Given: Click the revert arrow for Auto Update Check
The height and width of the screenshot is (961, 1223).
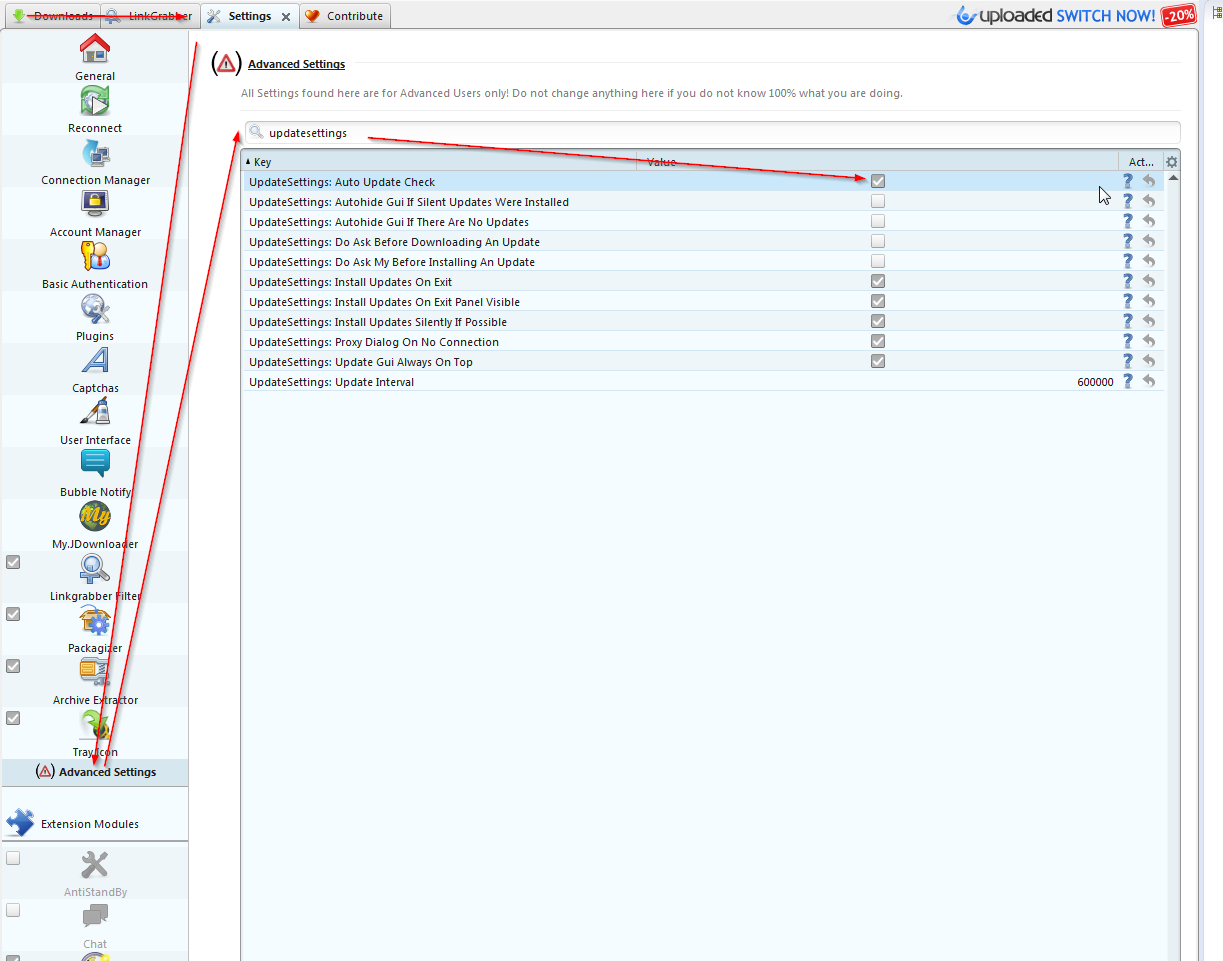Looking at the screenshot, I should [x=1148, y=181].
